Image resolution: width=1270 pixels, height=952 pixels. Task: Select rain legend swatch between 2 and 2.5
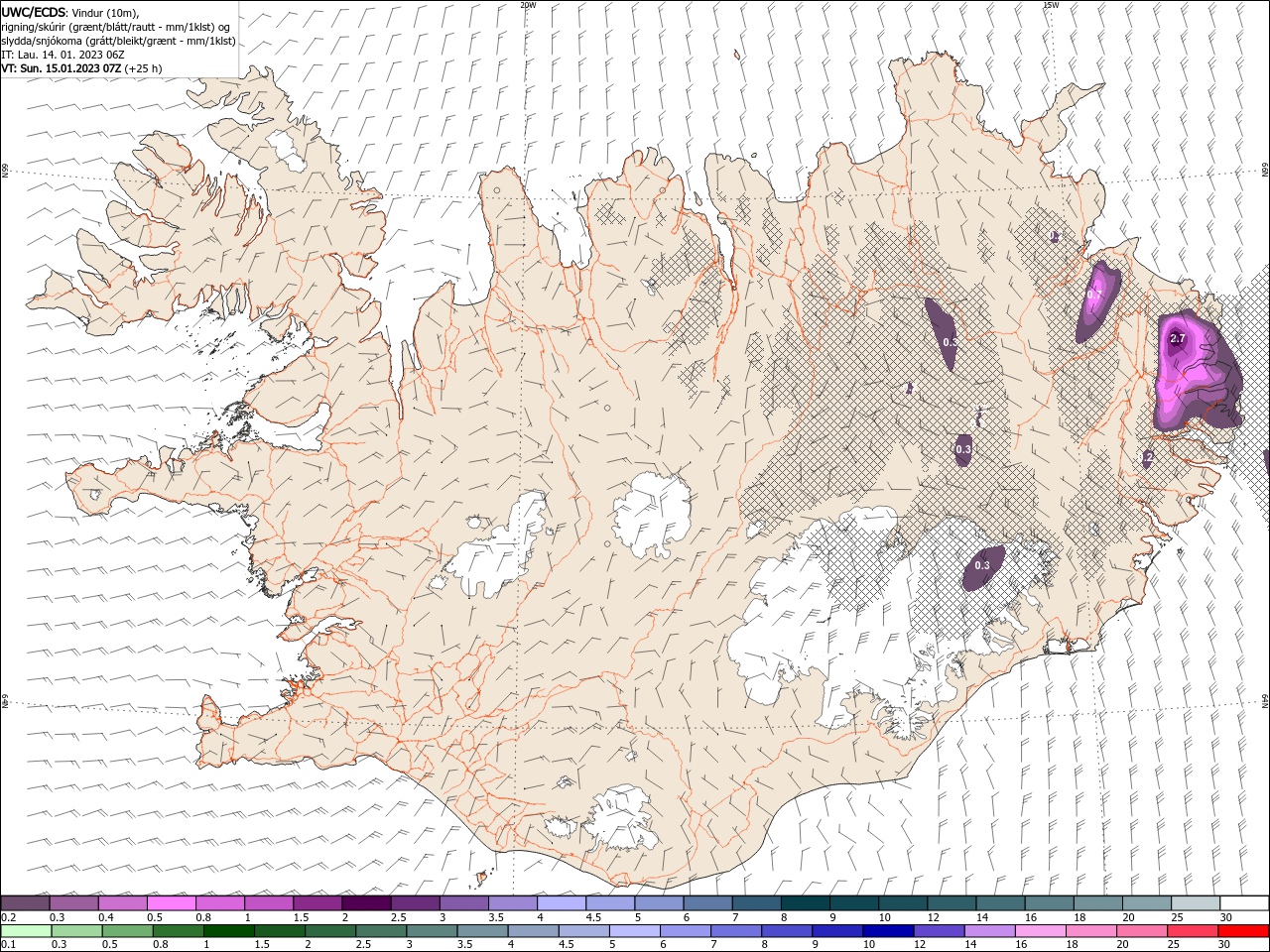click(329, 931)
